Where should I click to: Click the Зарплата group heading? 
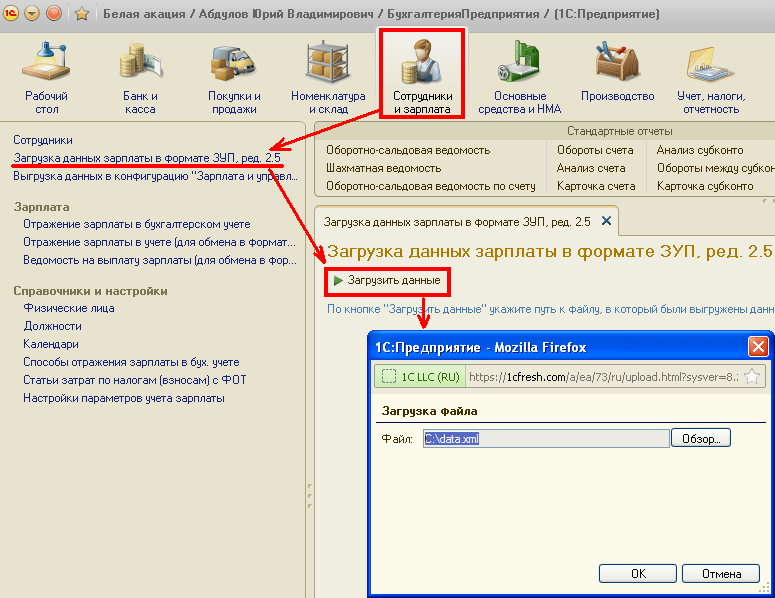[42, 207]
